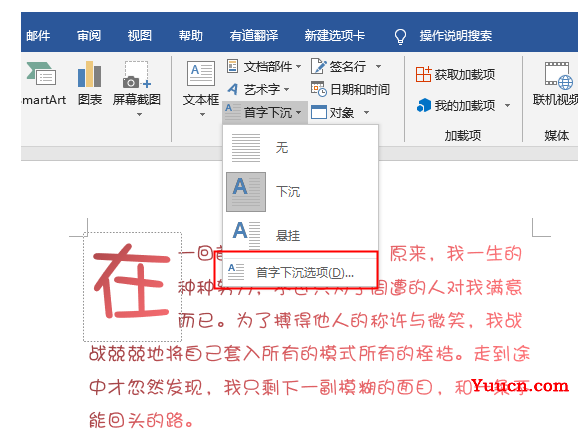Expand the 艺术字 WordArt dropdown
Viewport: 581px width, 440px height.
tap(286, 89)
